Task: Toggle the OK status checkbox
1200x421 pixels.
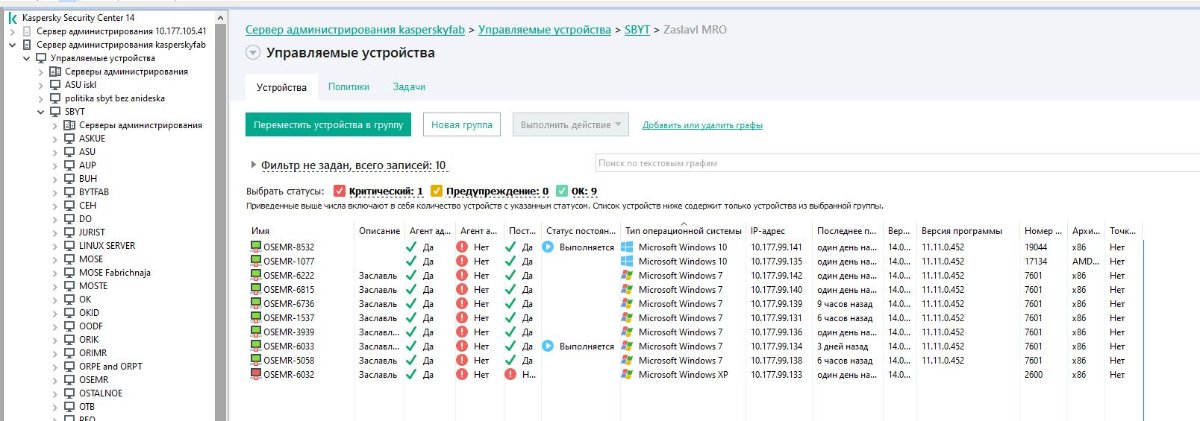Action: (563, 191)
